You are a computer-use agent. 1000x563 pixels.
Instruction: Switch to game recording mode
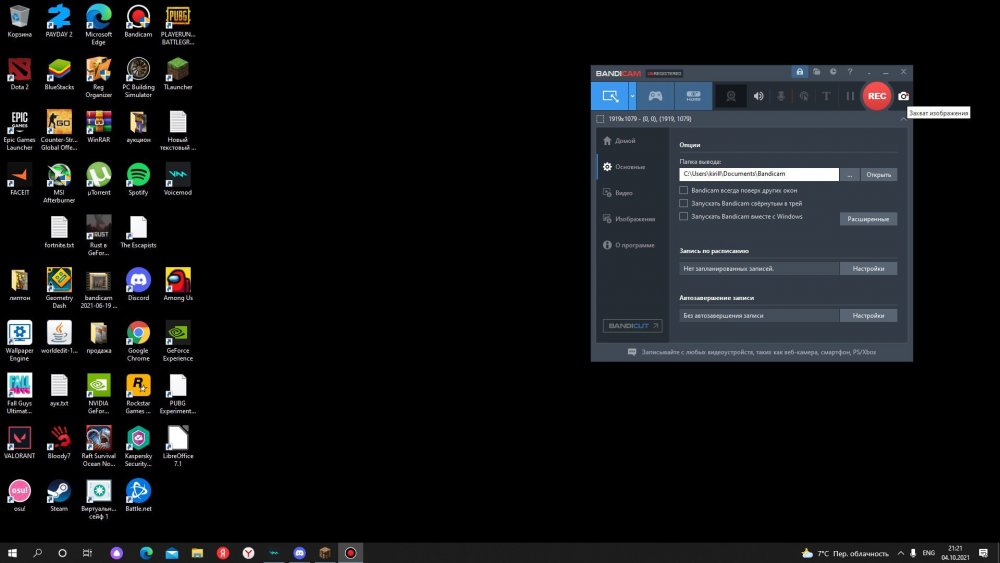[x=655, y=96]
